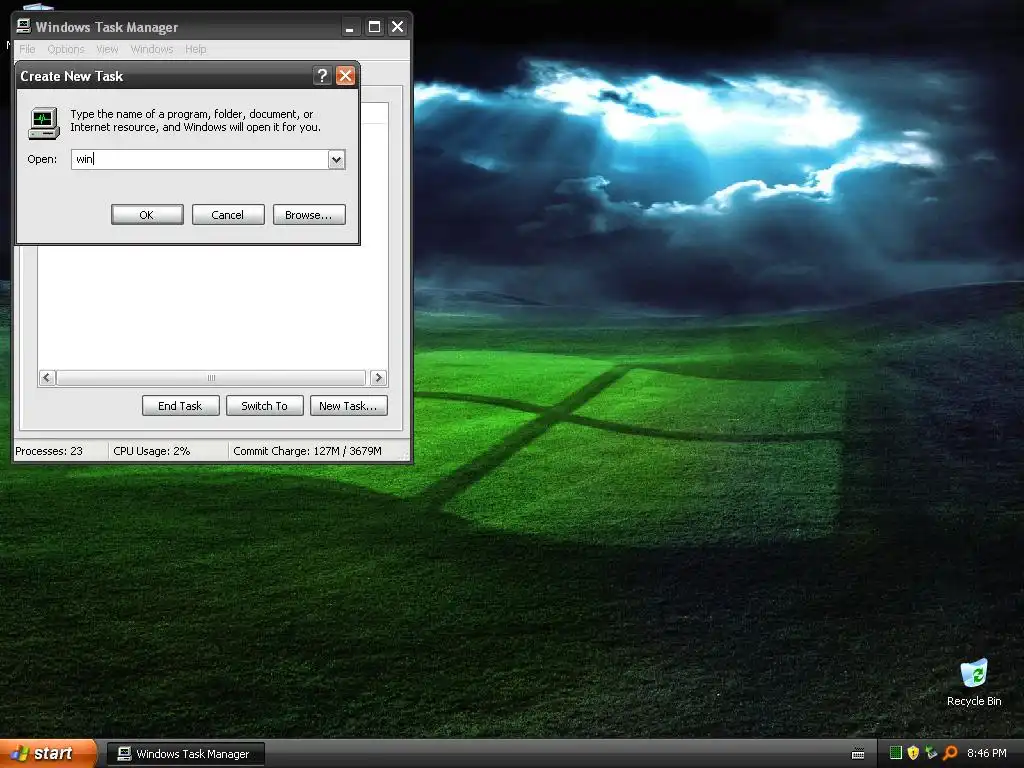Image resolution: width=1024 pixels, height=768 pixels.
Task: Open the File menu in Task Manager
Action: pyautogui.click(x=27, y=49)
